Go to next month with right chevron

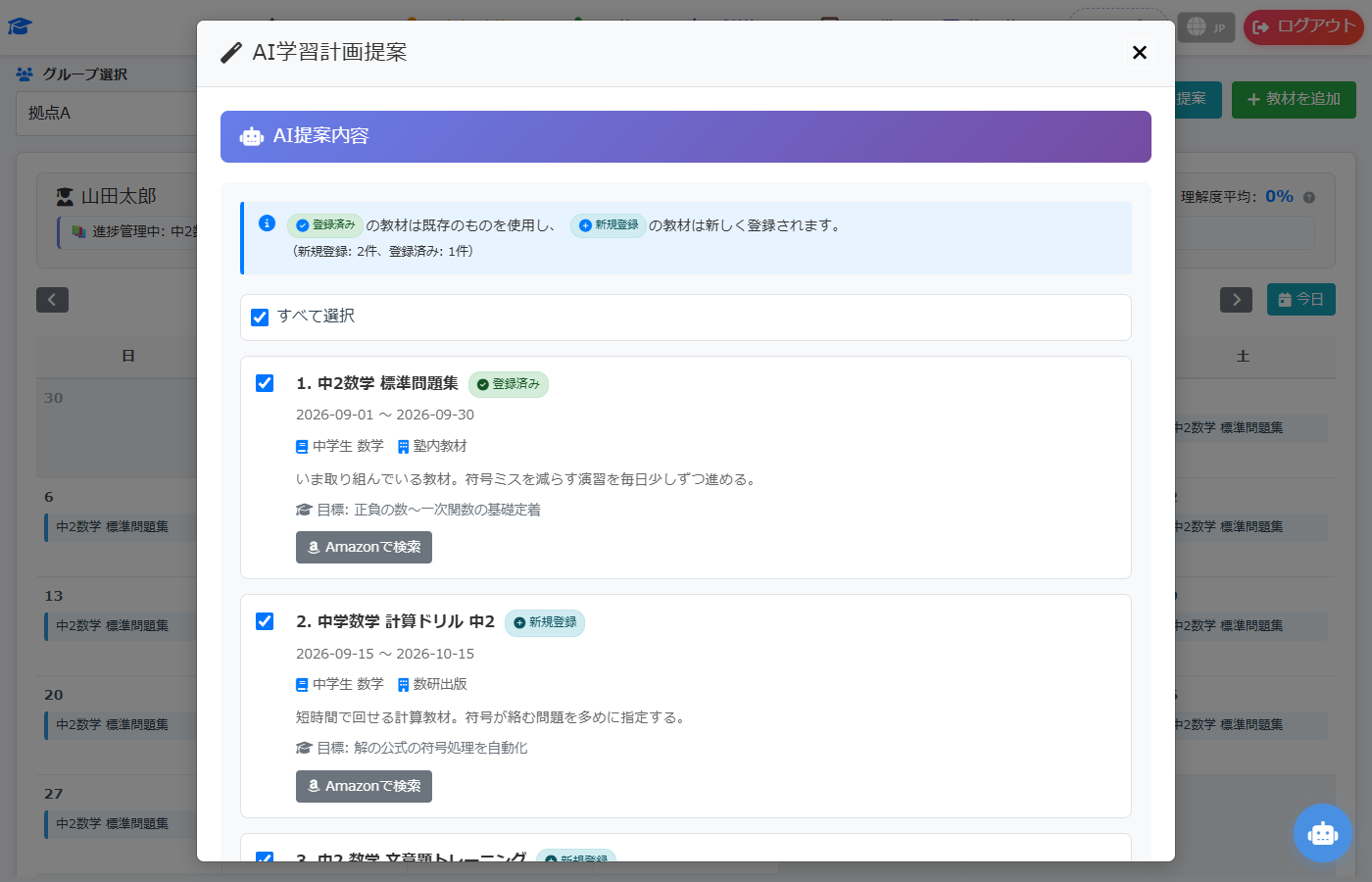[1236, 300]
